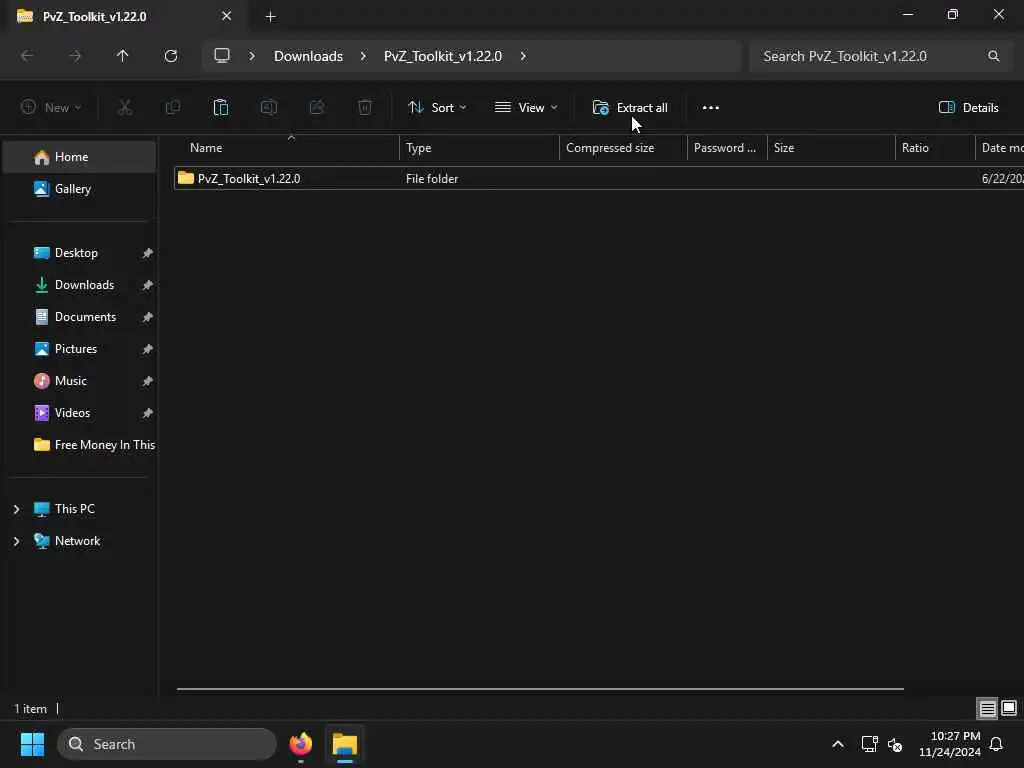The image size is (1024, 768).
Task: Click pin icon next to Documents
Action: (148, 317)
